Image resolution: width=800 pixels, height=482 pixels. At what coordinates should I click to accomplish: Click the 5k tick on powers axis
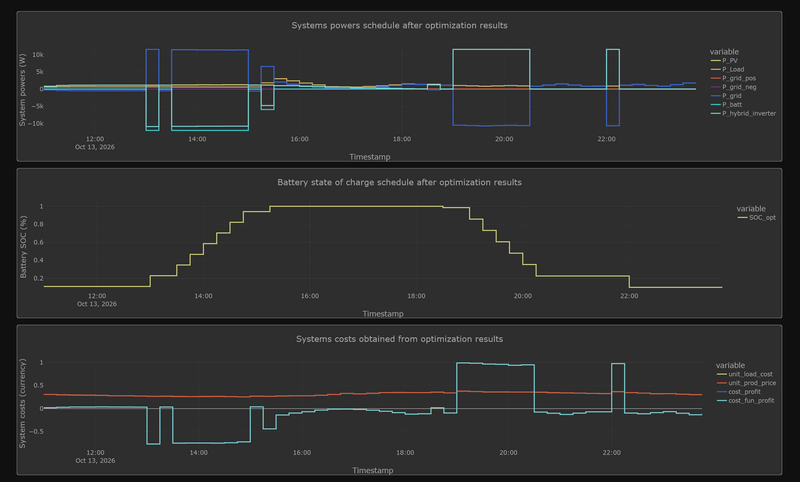coord(39,72)
